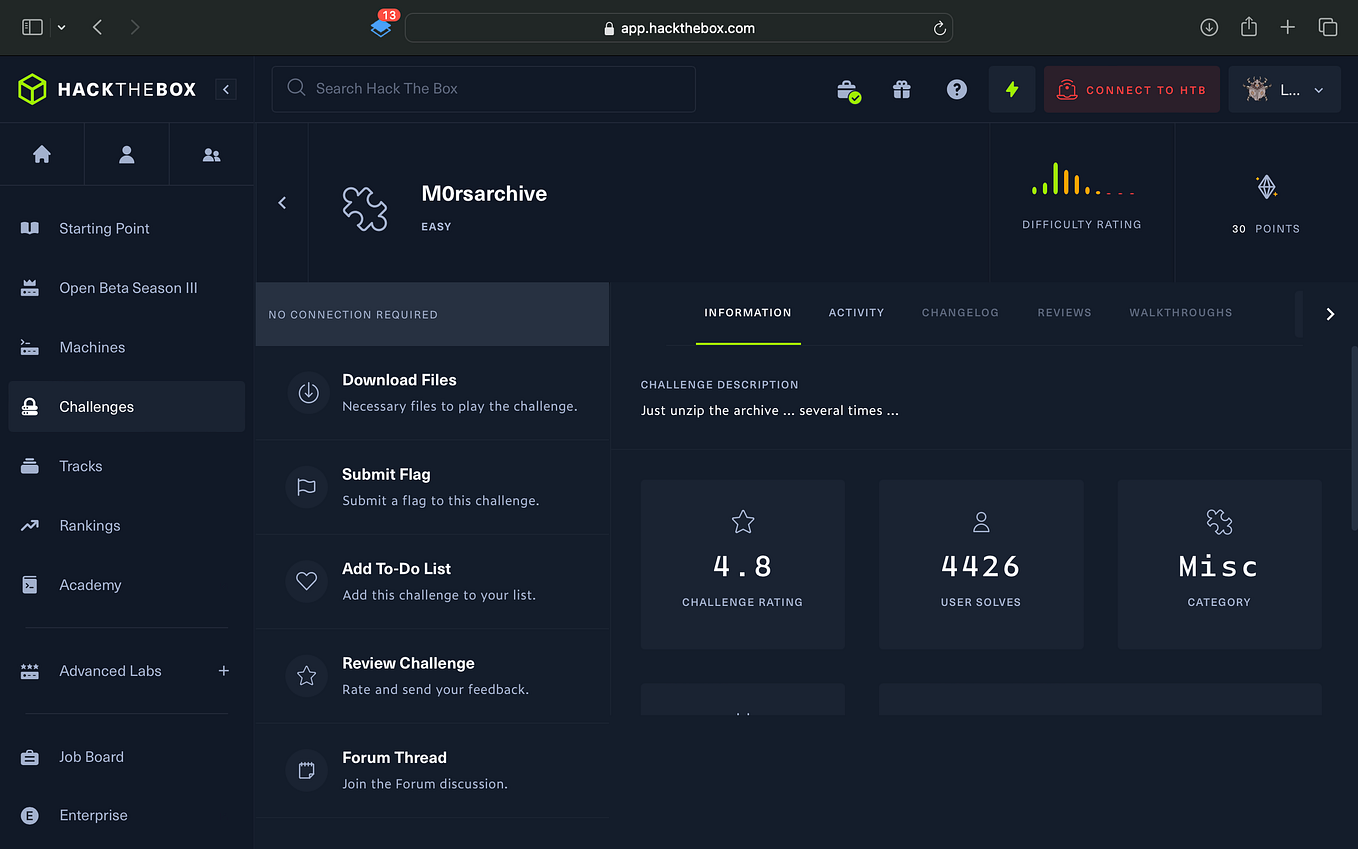
Task: Click Download Files for the challenge
Action: point(399,380)
